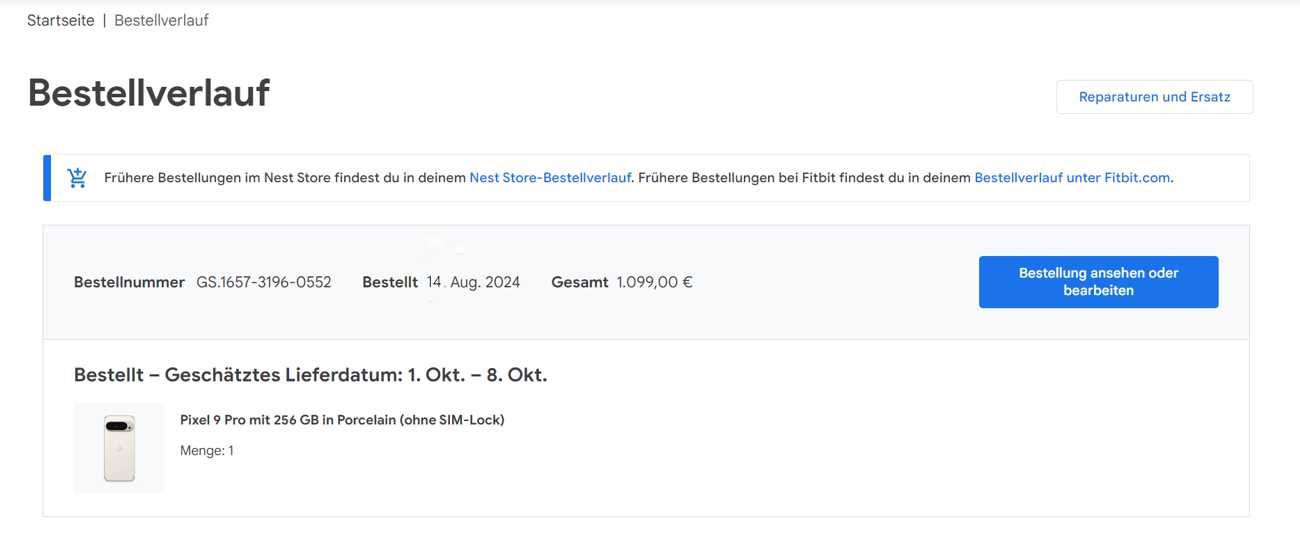Image resolution: width=1300 pixels, height=536 pixels.
Task: Click the Frühere Bestellungen im Nest Store text
Action: point(285,178)
